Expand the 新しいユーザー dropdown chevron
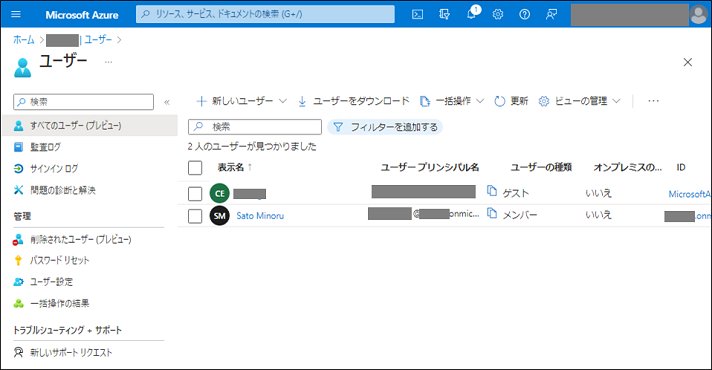Viewport: 712px width, 370px height. [x=282, y=101]
